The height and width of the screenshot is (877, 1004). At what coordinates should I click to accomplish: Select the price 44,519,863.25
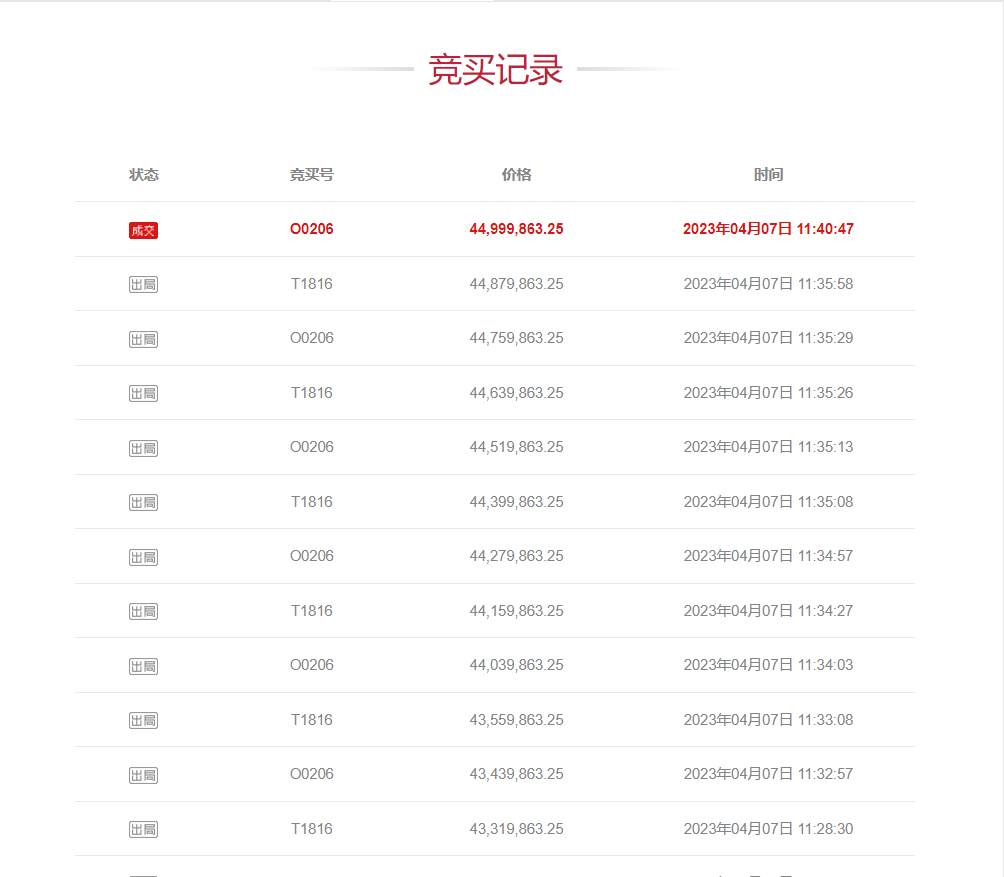pos(516,447)
